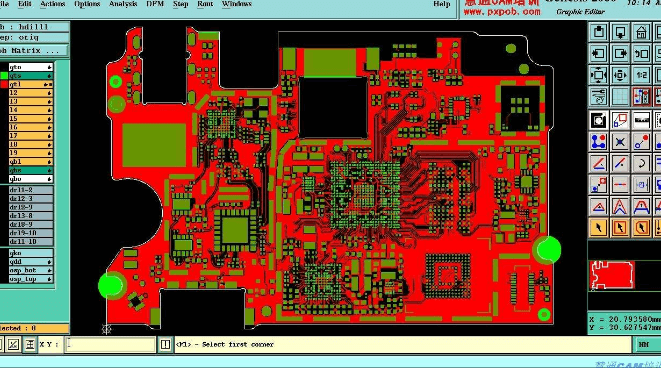Click the blue X center snap icon

620,142
